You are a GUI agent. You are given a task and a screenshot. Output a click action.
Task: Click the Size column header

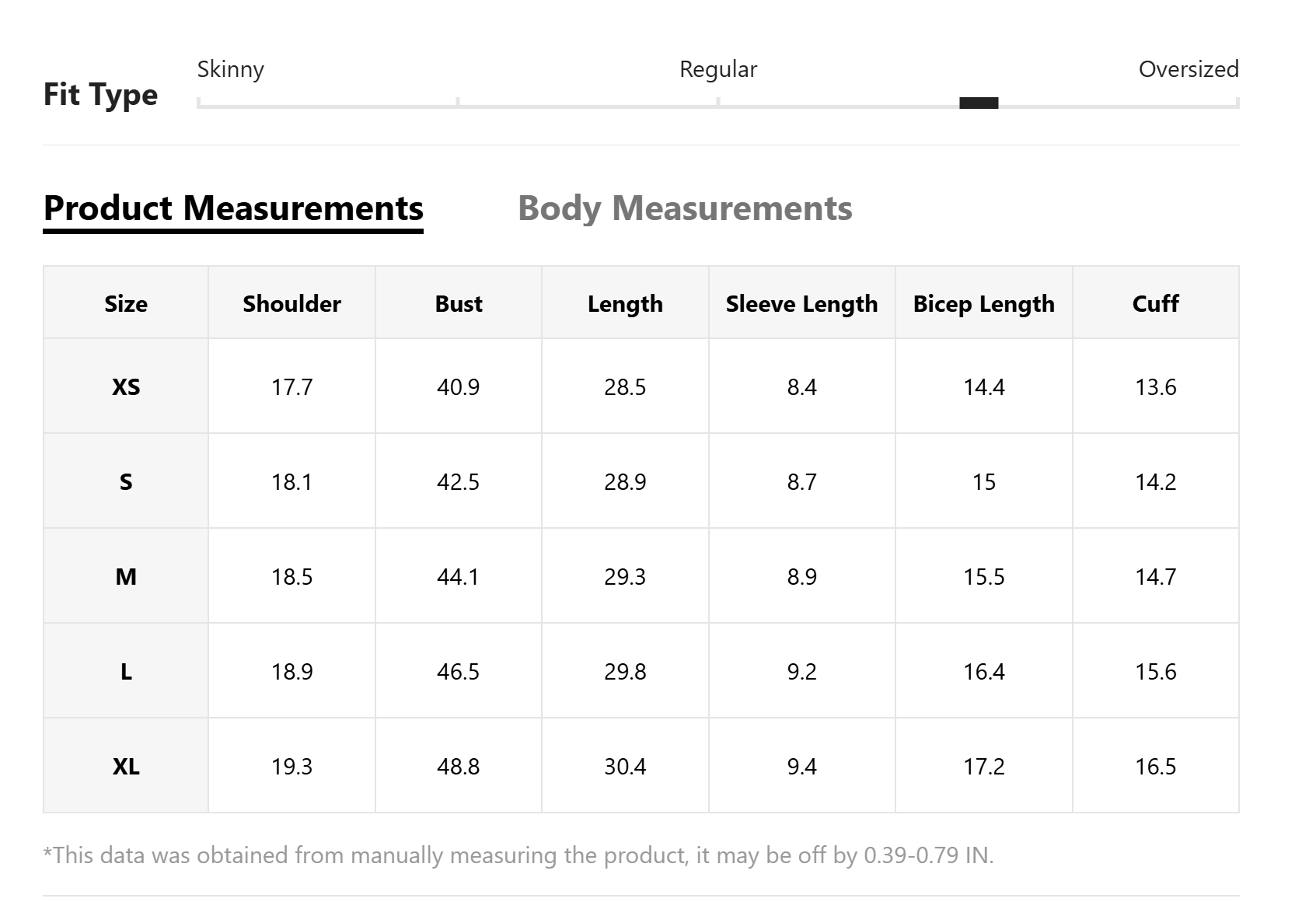click(126, 303)
